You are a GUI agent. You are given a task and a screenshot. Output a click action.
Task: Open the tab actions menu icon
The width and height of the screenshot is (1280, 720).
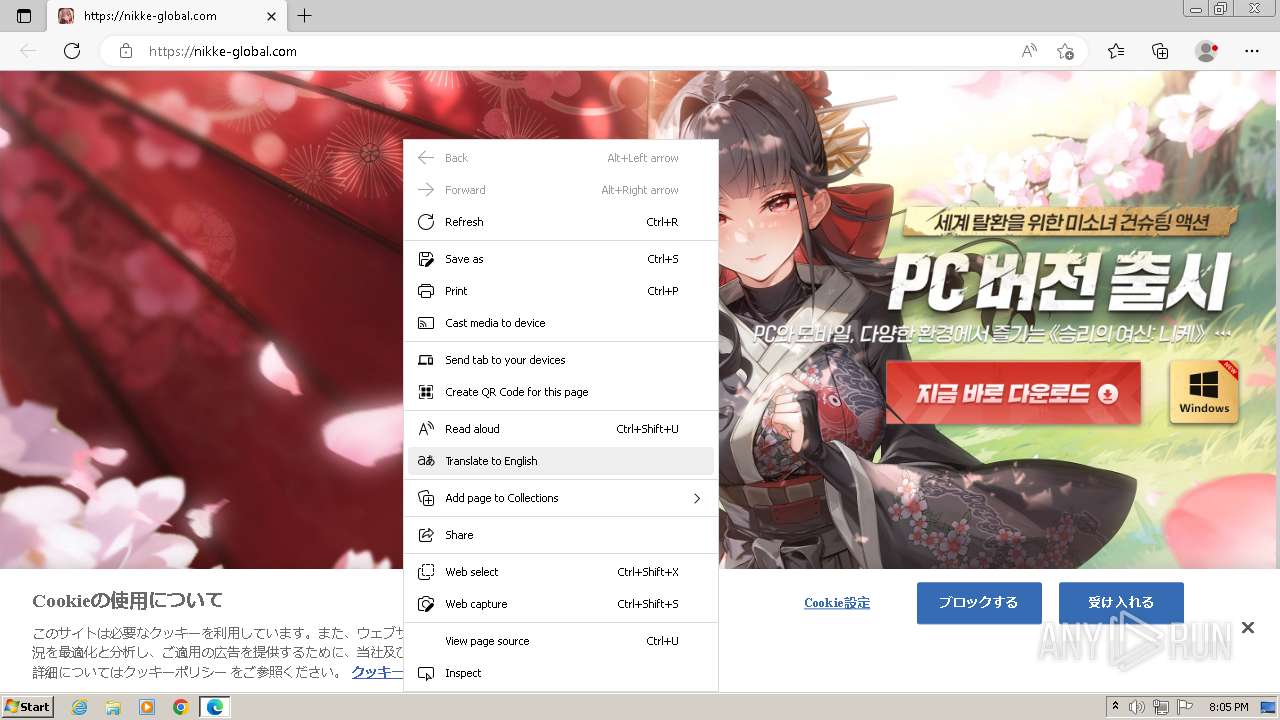click(24, 16)
